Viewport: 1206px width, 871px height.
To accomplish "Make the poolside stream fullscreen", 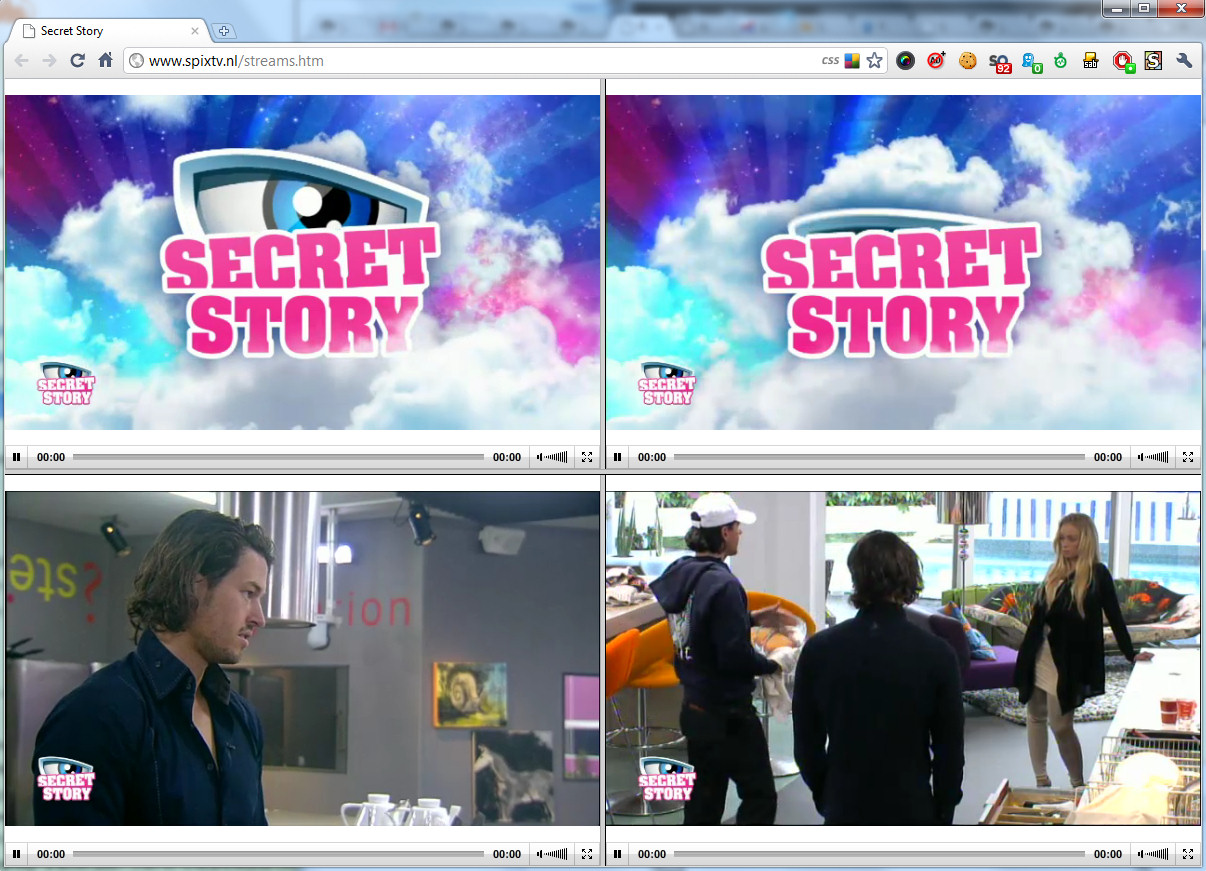I will pyautogui.click(x=1188, y=854).
